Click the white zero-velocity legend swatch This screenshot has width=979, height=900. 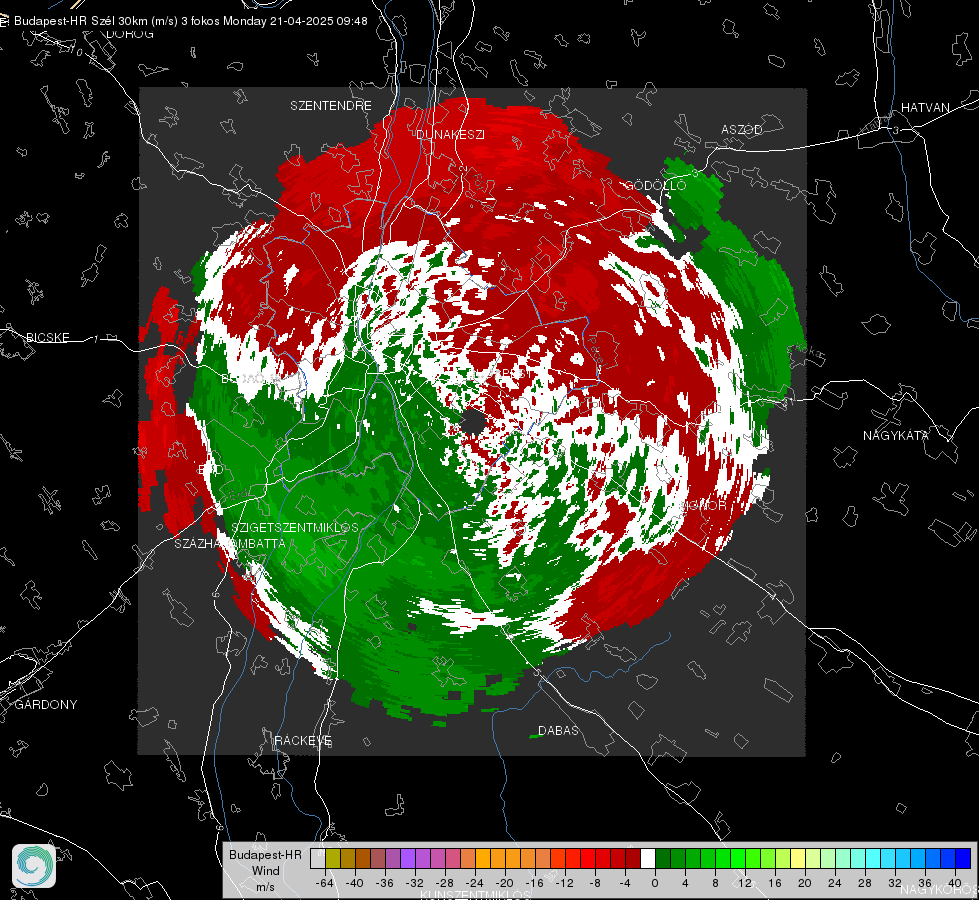point(648,858)
